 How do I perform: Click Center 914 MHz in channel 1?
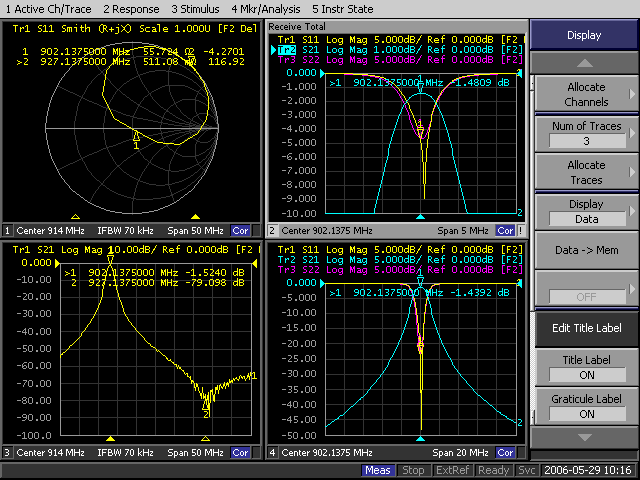click(50, 231)
